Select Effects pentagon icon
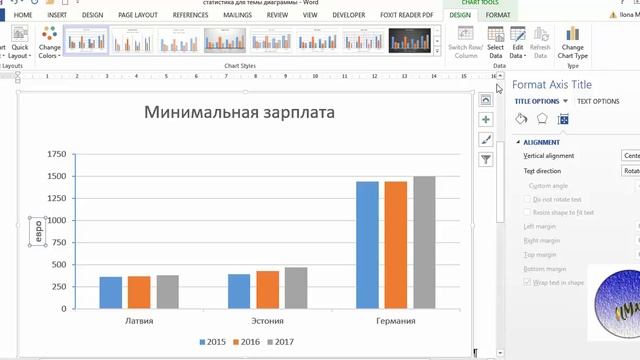The height and width of the screenshot is (360, 640). click(x=542, y=119)
